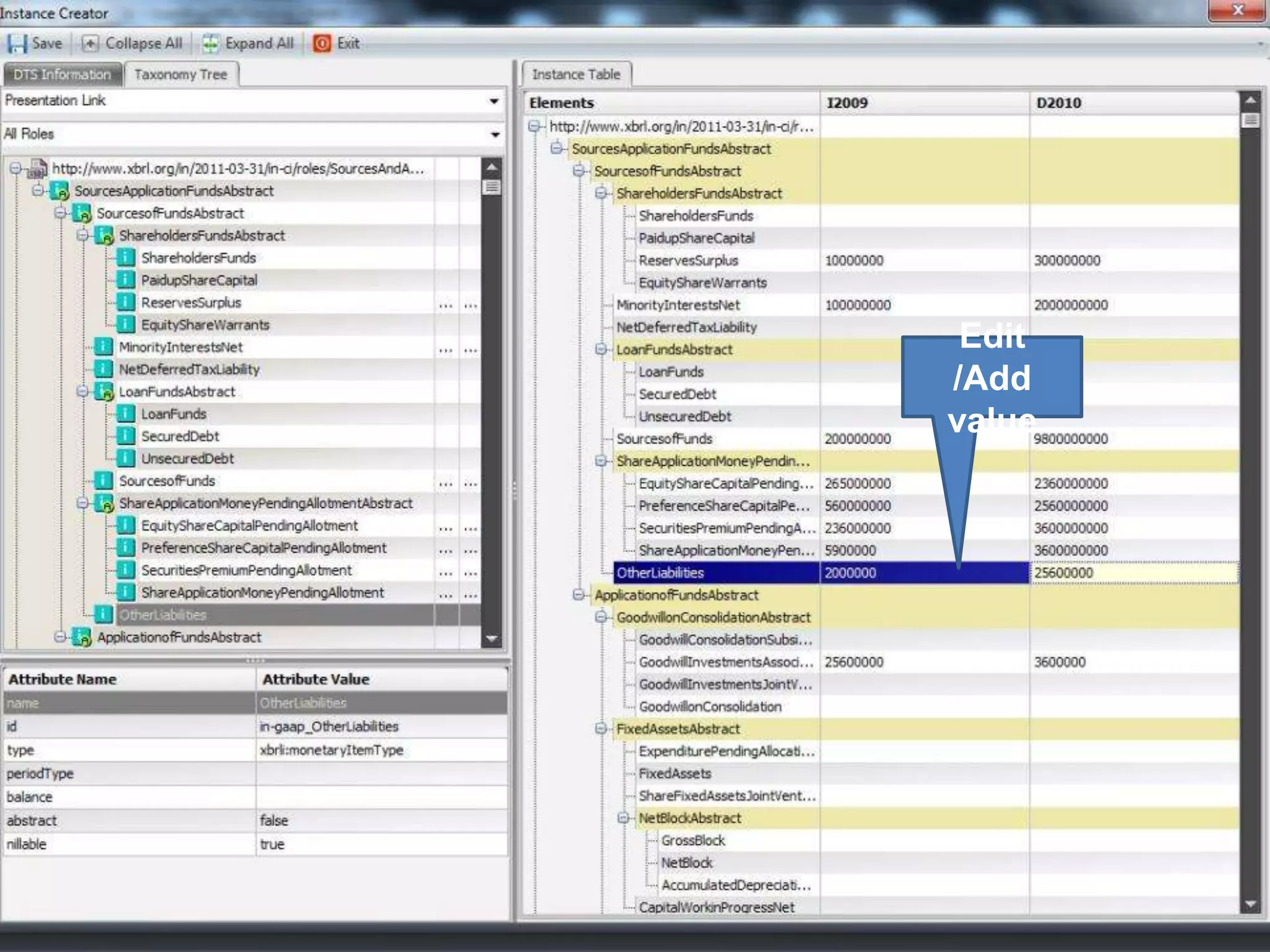Click the LoanFundsAbstract icon in the left tree
The width and height of the screenshot is (1270, 952).
click(104, 392)
